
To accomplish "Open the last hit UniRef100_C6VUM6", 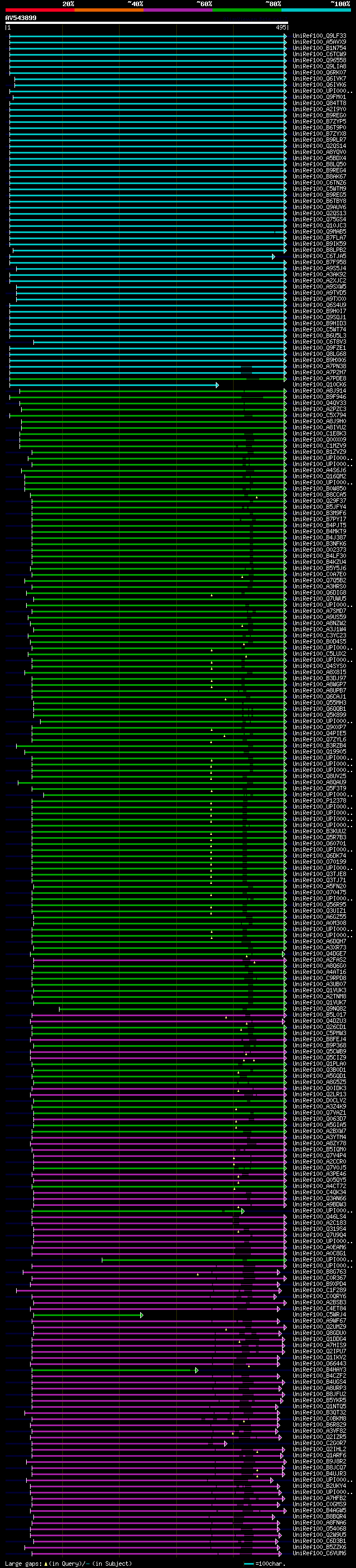I will pyautogui.click(x=319, y=1554).
